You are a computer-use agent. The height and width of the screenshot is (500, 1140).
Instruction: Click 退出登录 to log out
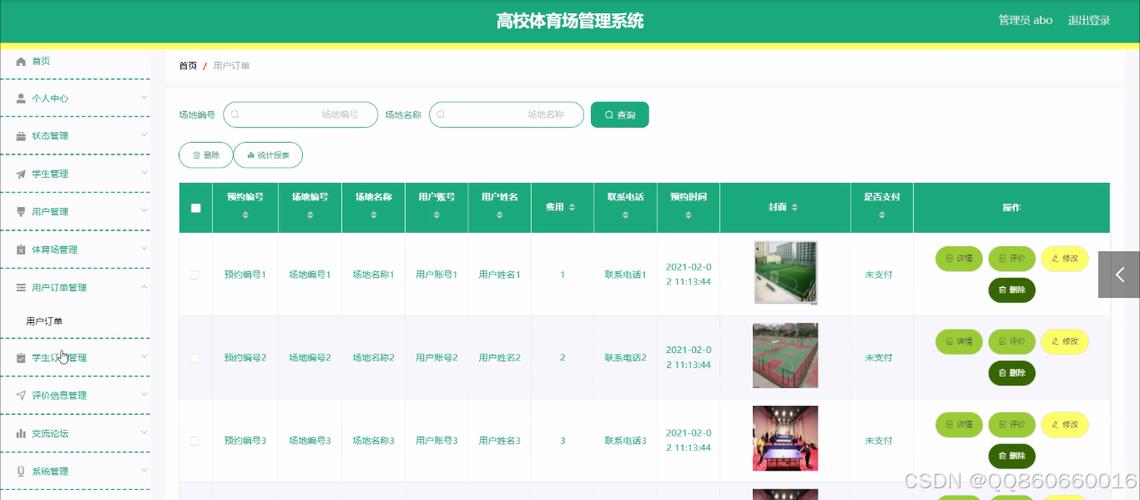point(1088,20)
